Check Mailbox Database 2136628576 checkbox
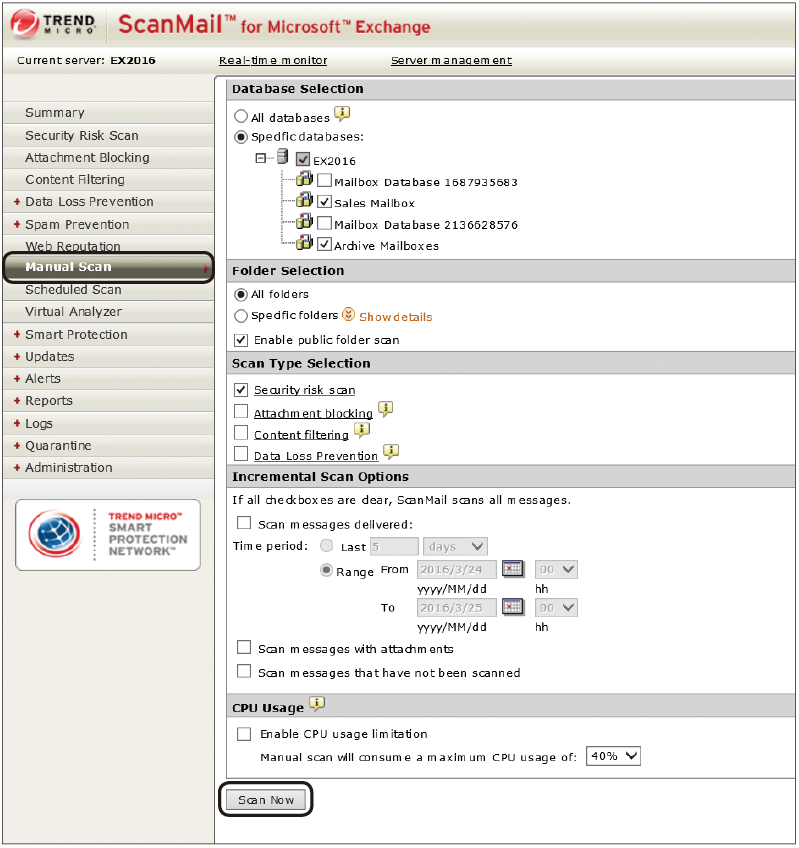The height and width of the screenshot is (848, 799). point(325,223)
